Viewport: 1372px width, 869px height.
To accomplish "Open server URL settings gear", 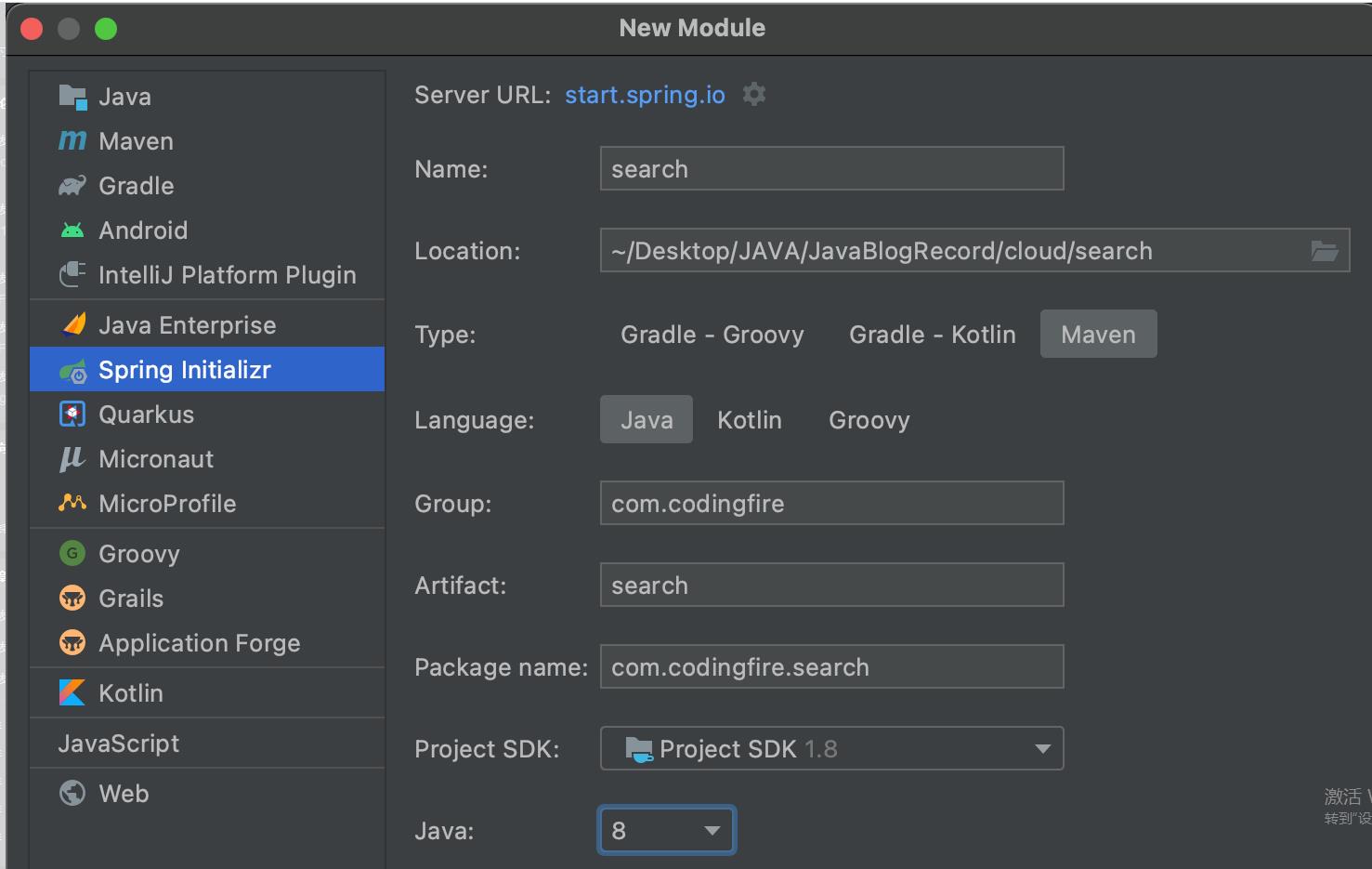I will [754, 94].
